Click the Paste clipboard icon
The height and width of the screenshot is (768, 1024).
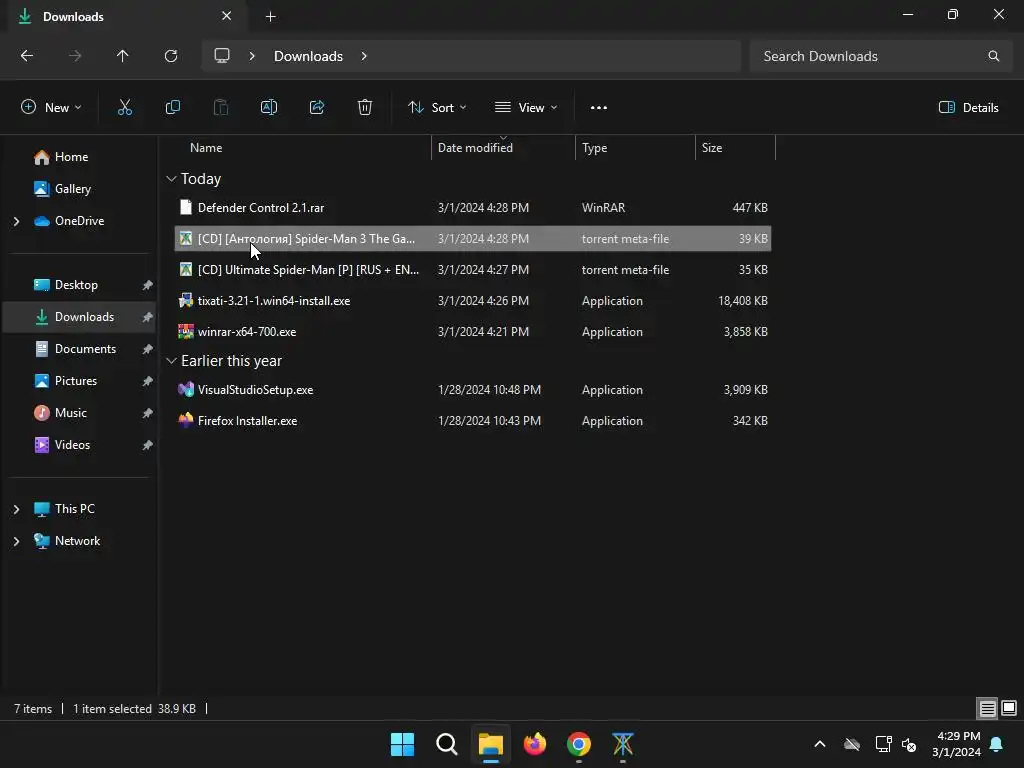(x=221, y=108)
